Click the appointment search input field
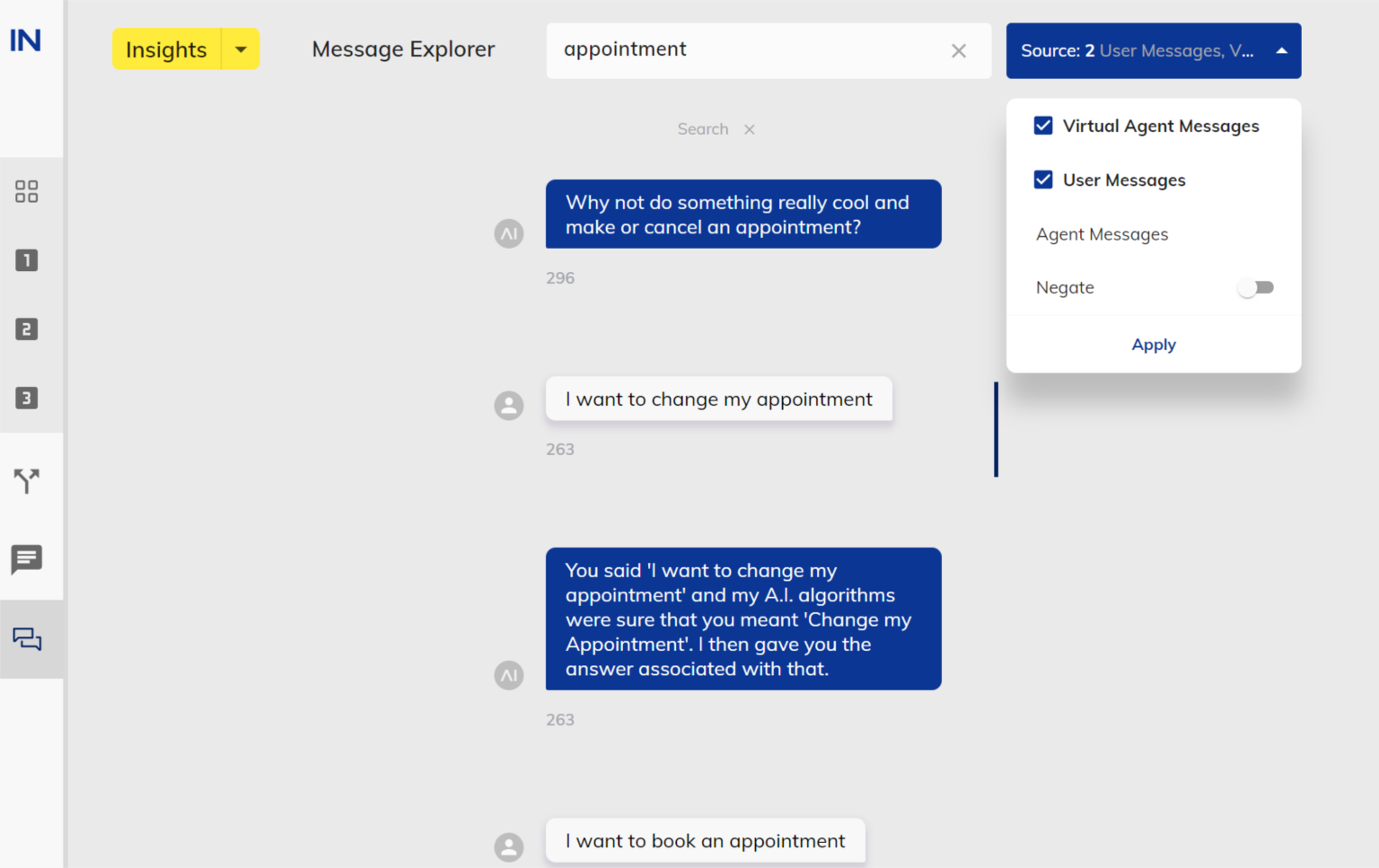 [x=763, y=49]
